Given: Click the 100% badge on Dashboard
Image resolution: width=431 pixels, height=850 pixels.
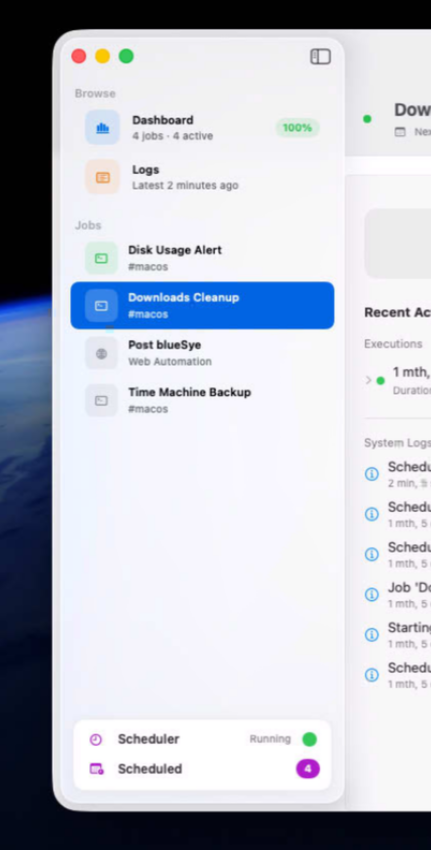Looking at the screenshot, I should [x=298, y=128].
